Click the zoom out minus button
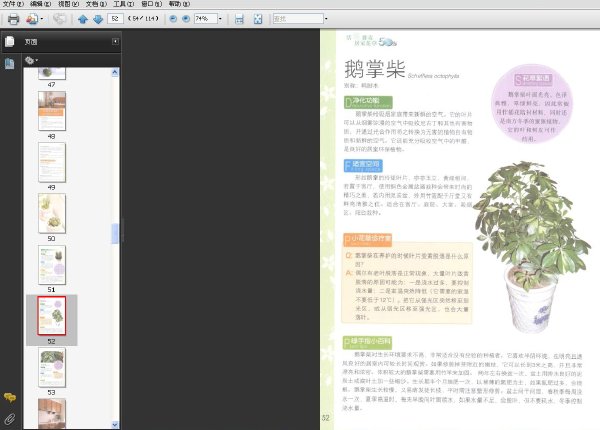600x430 pixels. point(173,18)
